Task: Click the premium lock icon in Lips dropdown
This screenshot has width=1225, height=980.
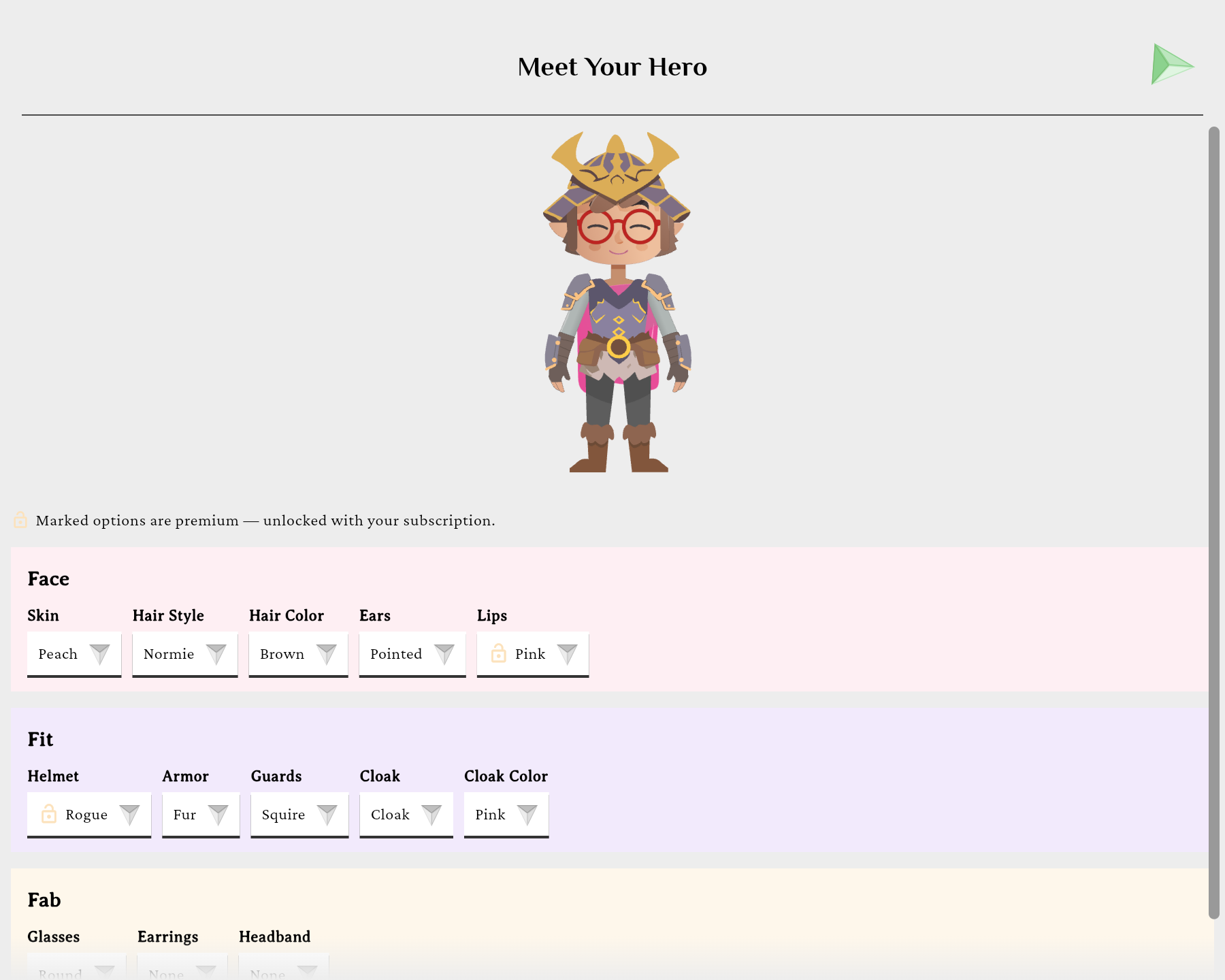Action: (x=499, y=653)
